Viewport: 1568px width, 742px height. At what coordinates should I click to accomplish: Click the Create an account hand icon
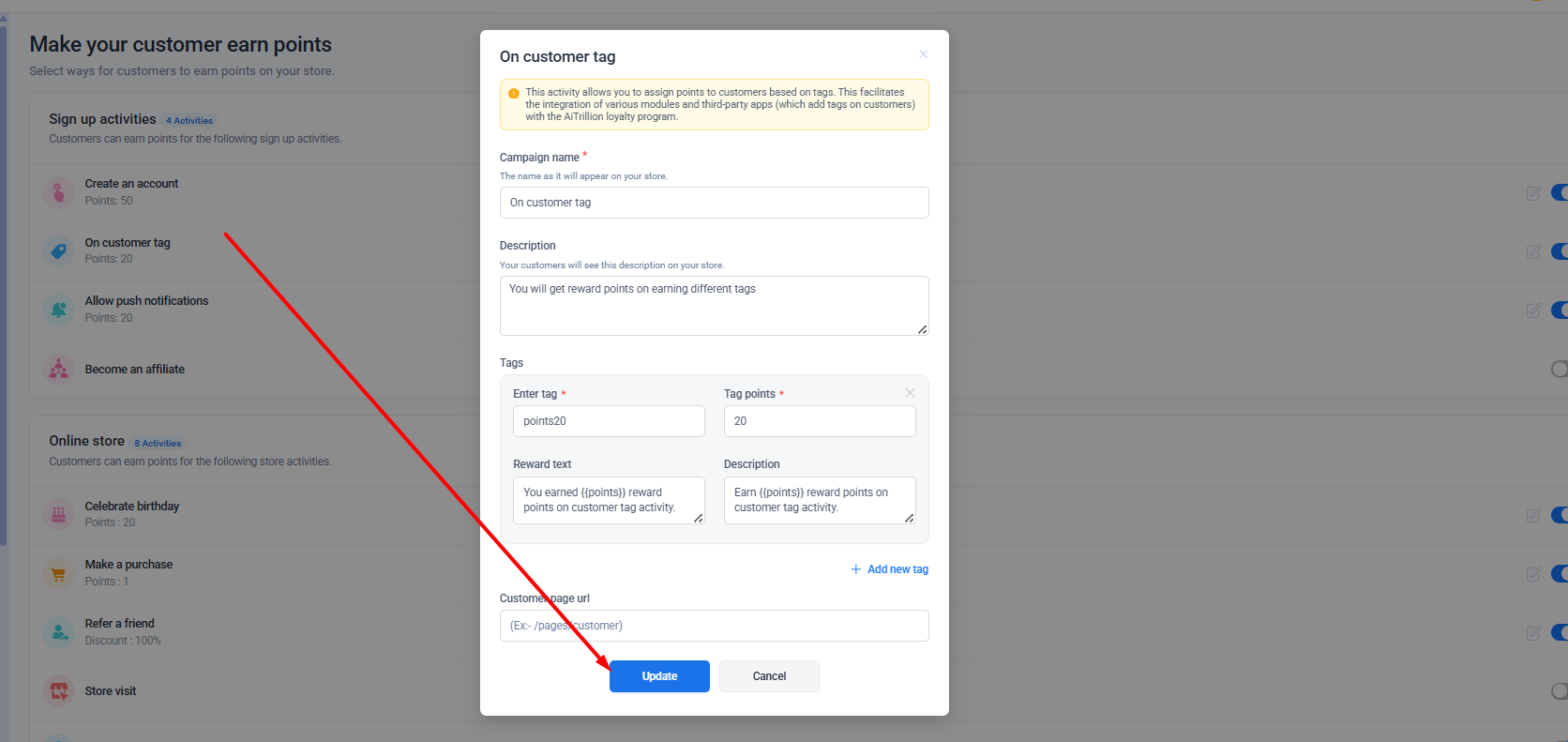click(x=58, y=192)
